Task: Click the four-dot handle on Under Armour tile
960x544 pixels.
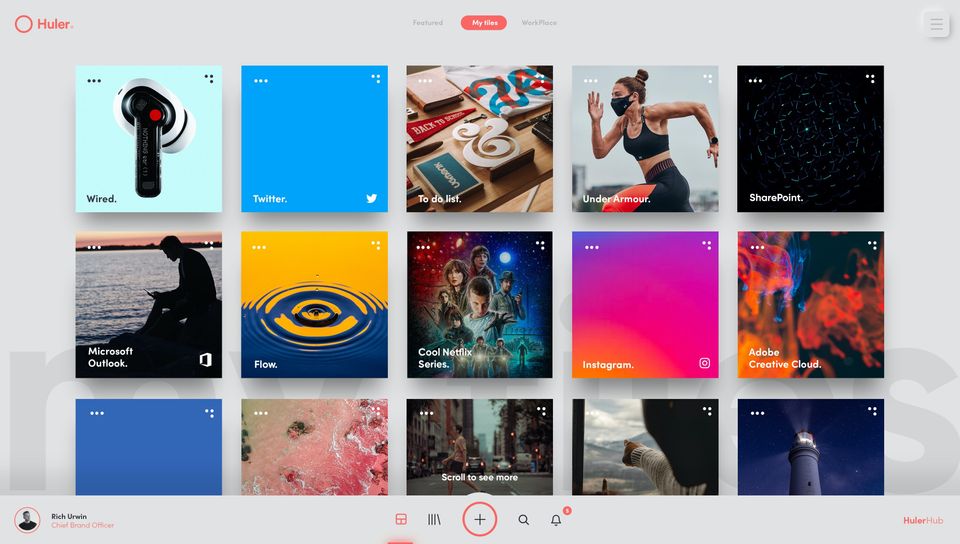Action: tap(708, 79)
